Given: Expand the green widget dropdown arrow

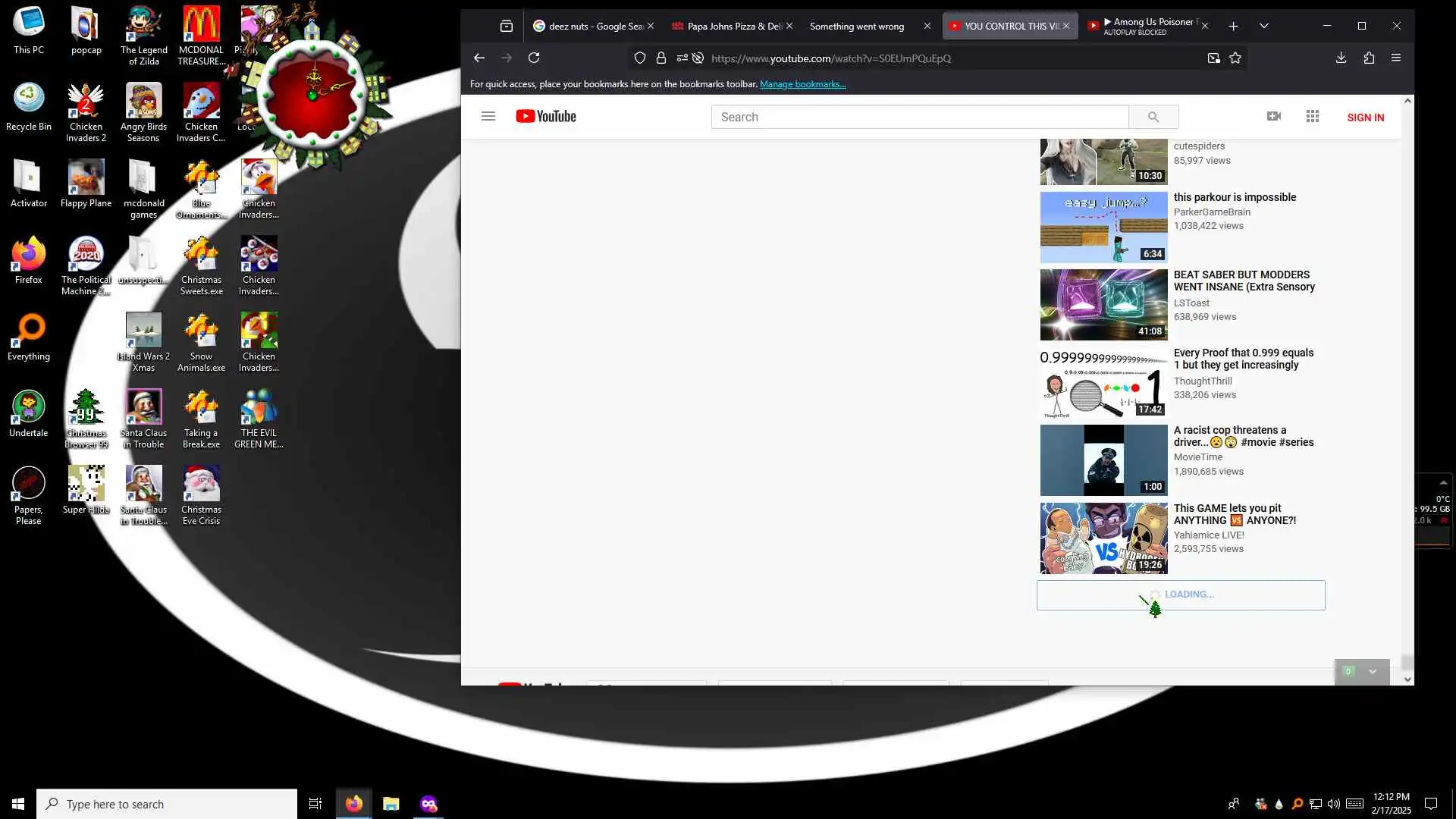Looking at the screenshot, I should [x=1373, y=672].
